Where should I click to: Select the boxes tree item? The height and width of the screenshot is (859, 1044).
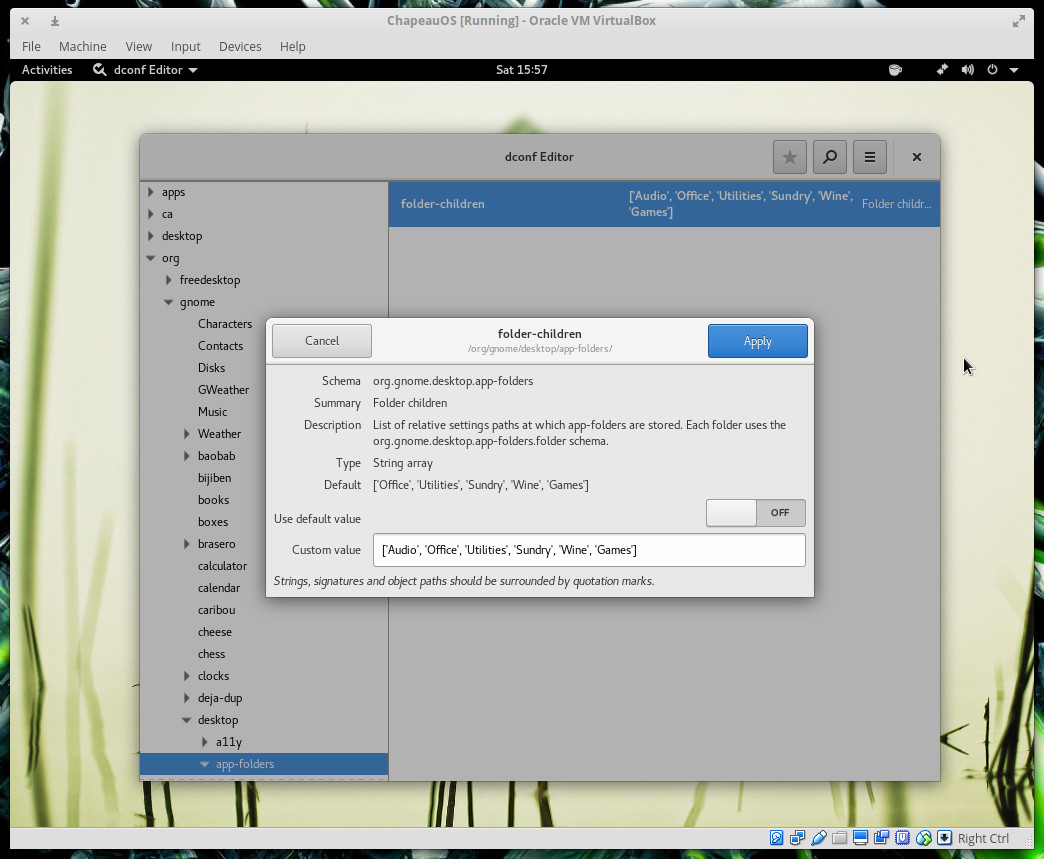click(x=212, y=521)
